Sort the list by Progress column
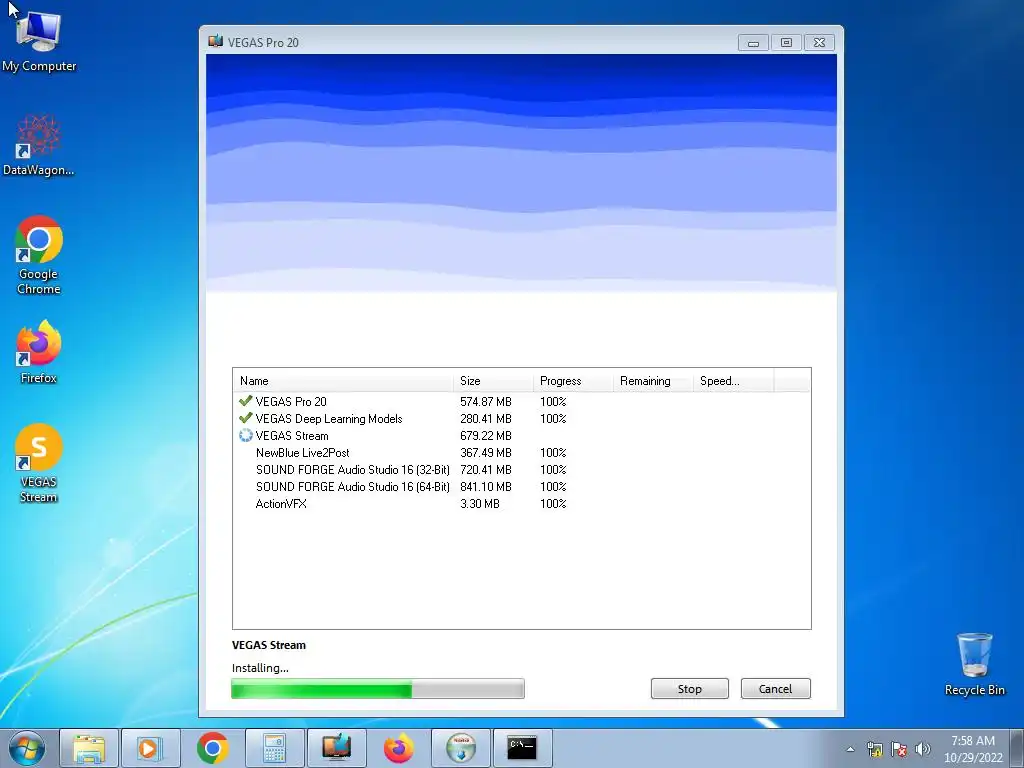Screen dimensions: 1024x768 (x=573, y=381)
